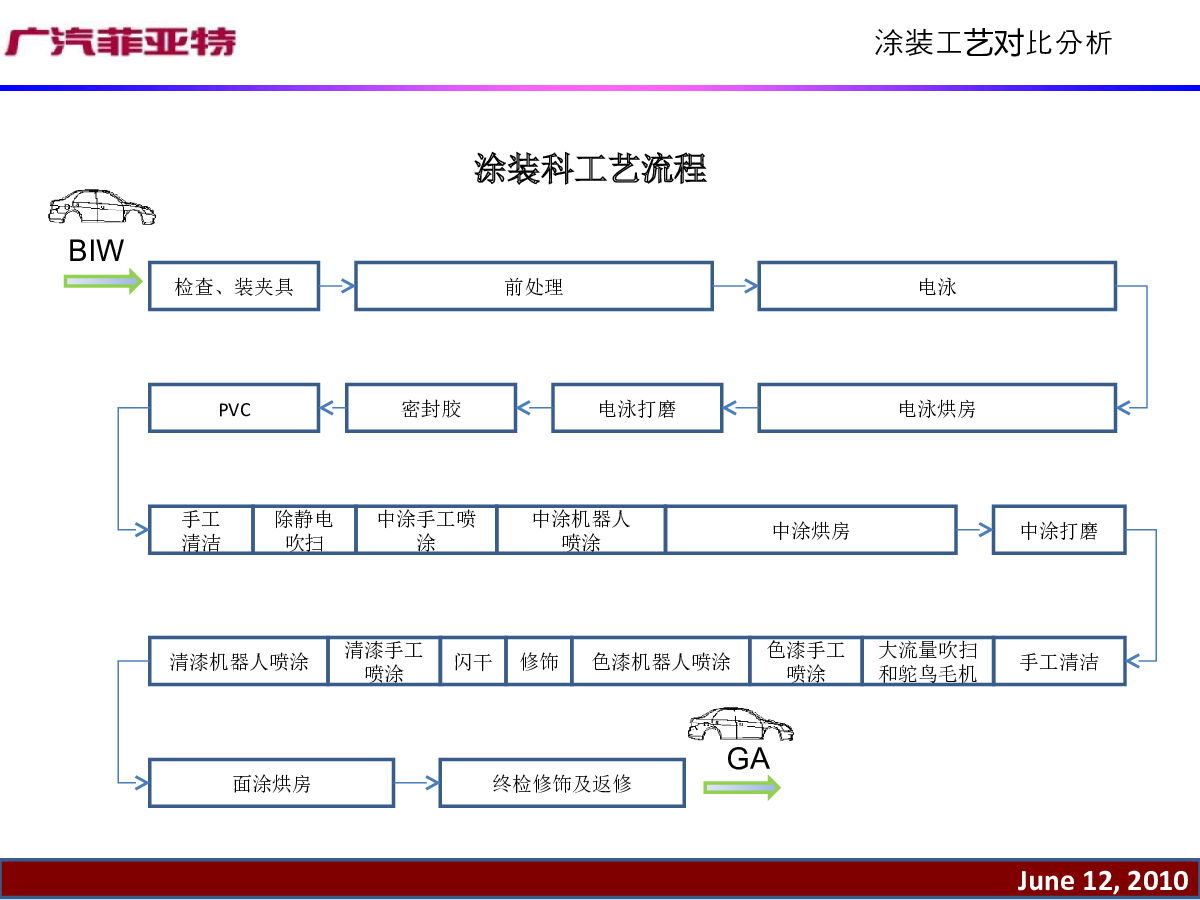Select the 除静电吹扫 box
This screenshot has width=1200, height=900.
click(x=304, y=530)
